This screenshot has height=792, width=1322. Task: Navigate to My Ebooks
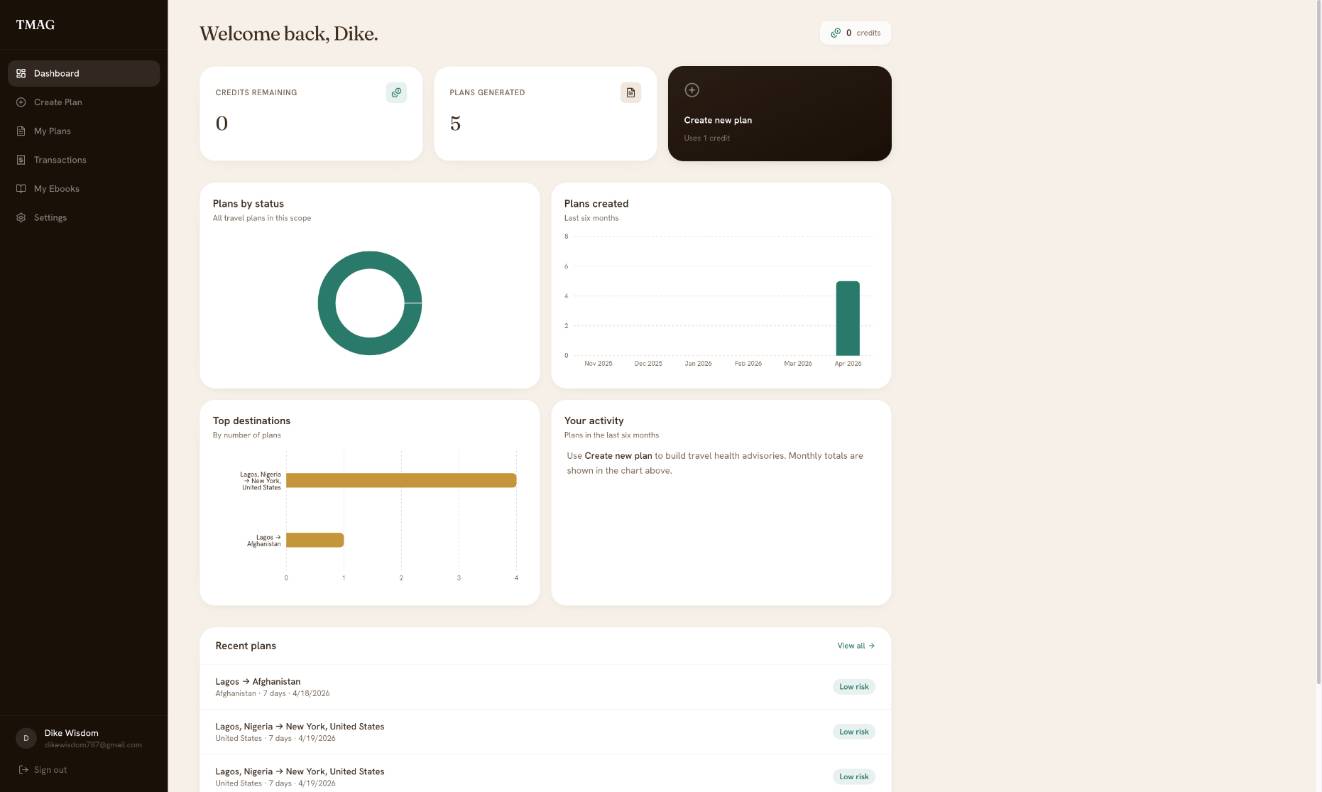pyautogui.click(x=84, y=189)
